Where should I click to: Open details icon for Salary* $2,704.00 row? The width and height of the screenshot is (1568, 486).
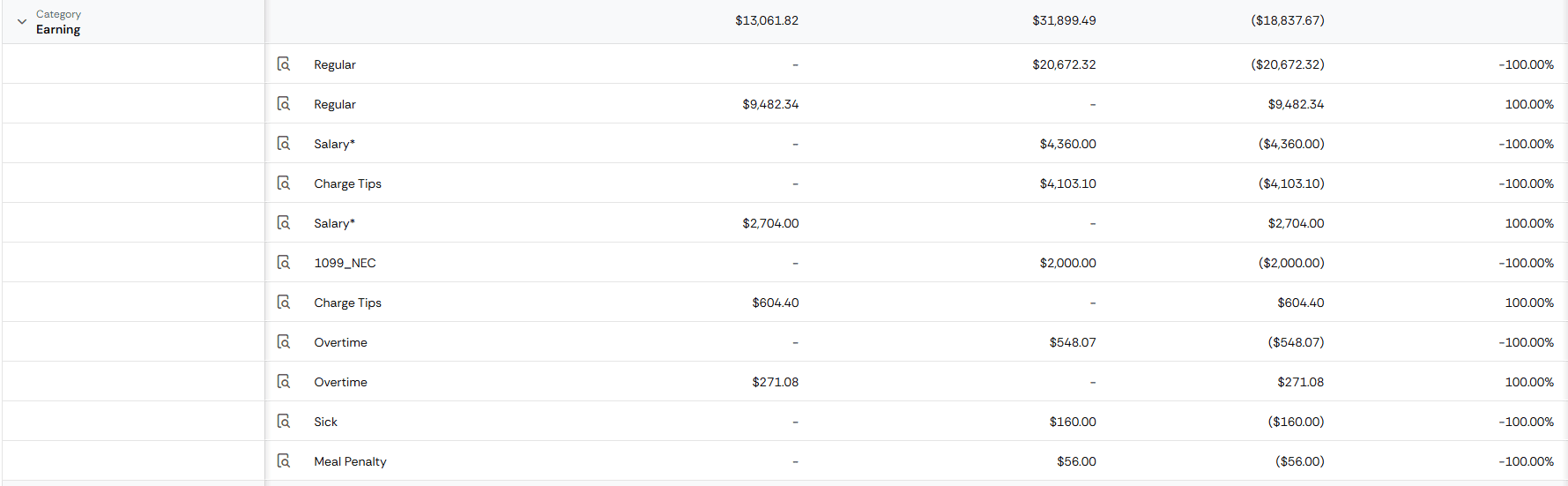click(284, 222)
